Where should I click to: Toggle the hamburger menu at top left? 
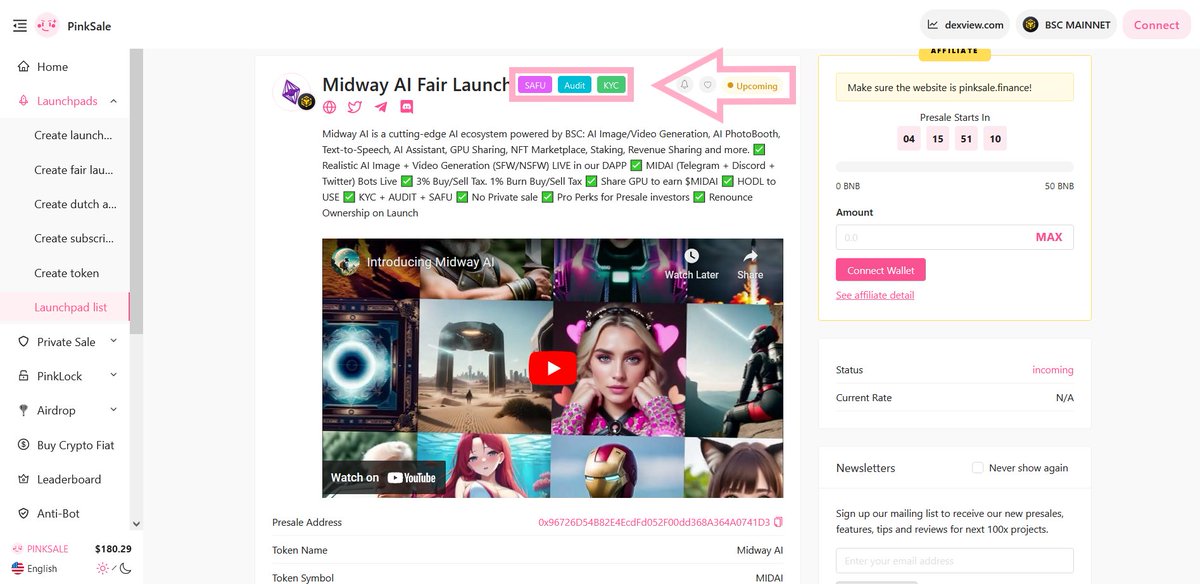tap(19, 25)
